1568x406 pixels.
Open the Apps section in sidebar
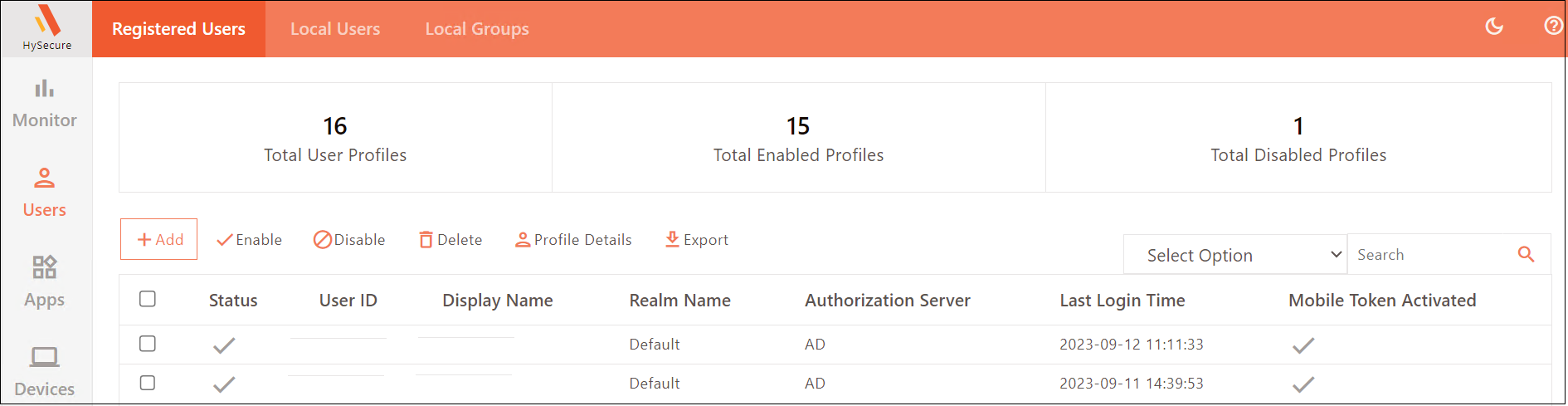[45, 281]
